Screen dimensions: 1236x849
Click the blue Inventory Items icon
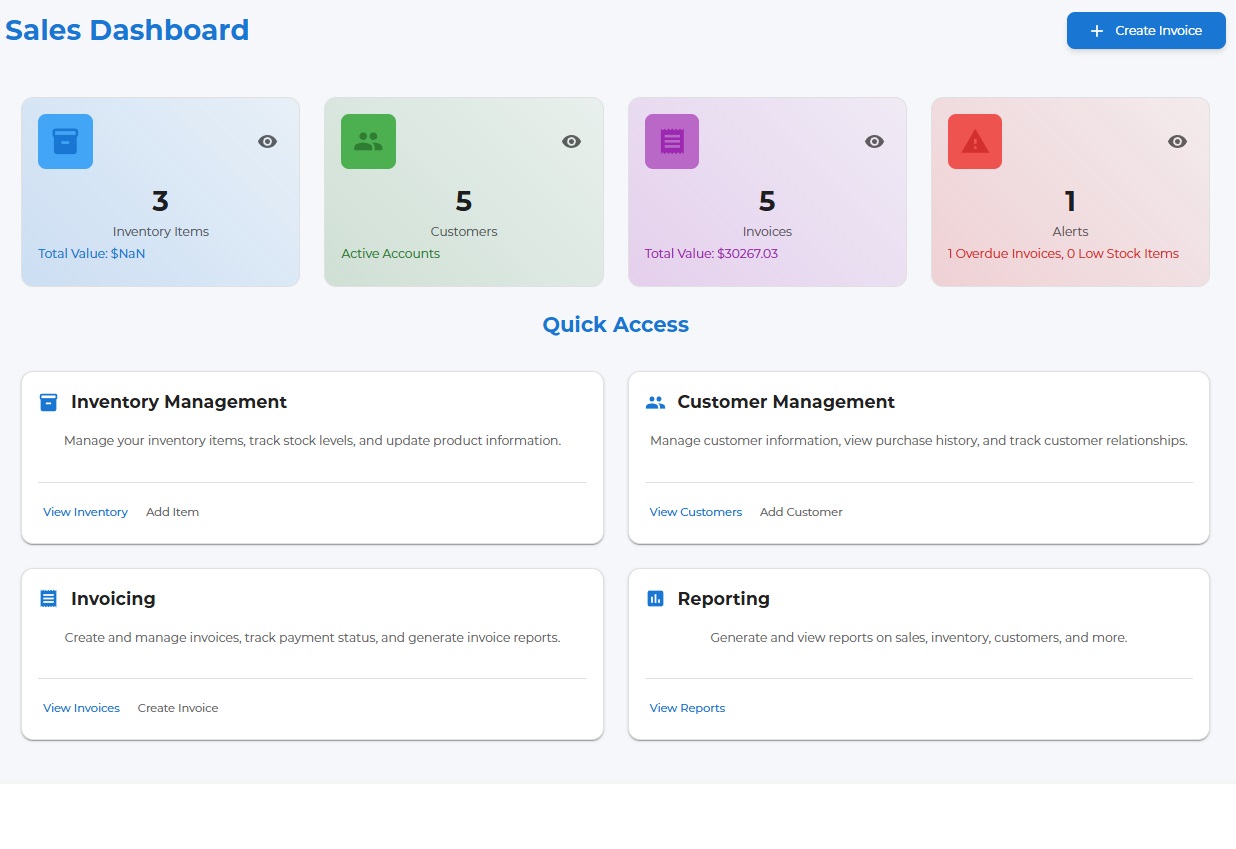(64, 141)
